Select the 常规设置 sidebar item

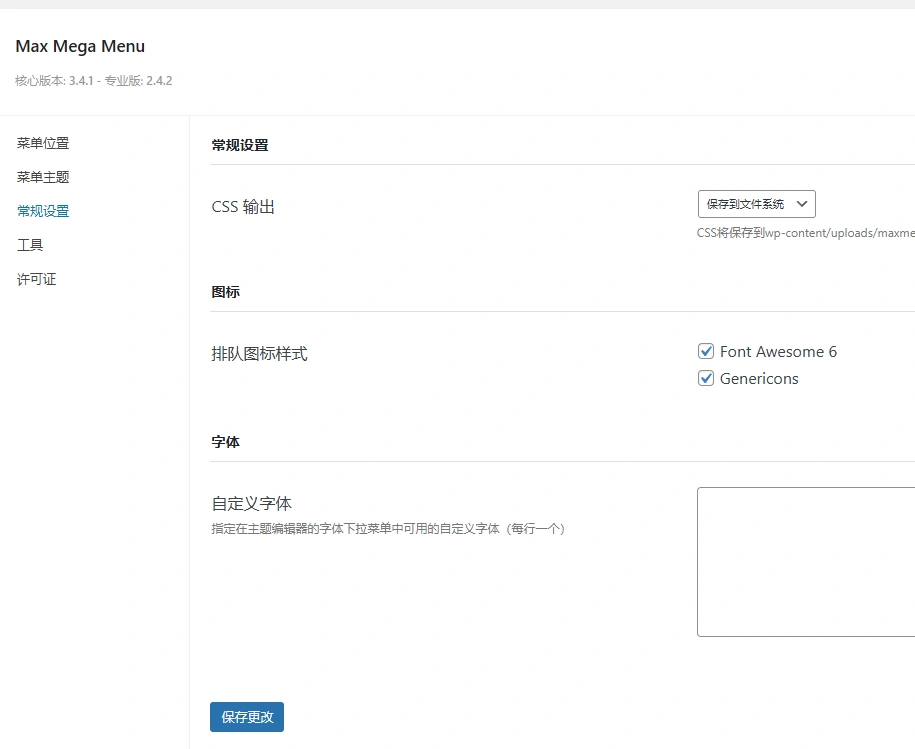(x=42, y=211)
